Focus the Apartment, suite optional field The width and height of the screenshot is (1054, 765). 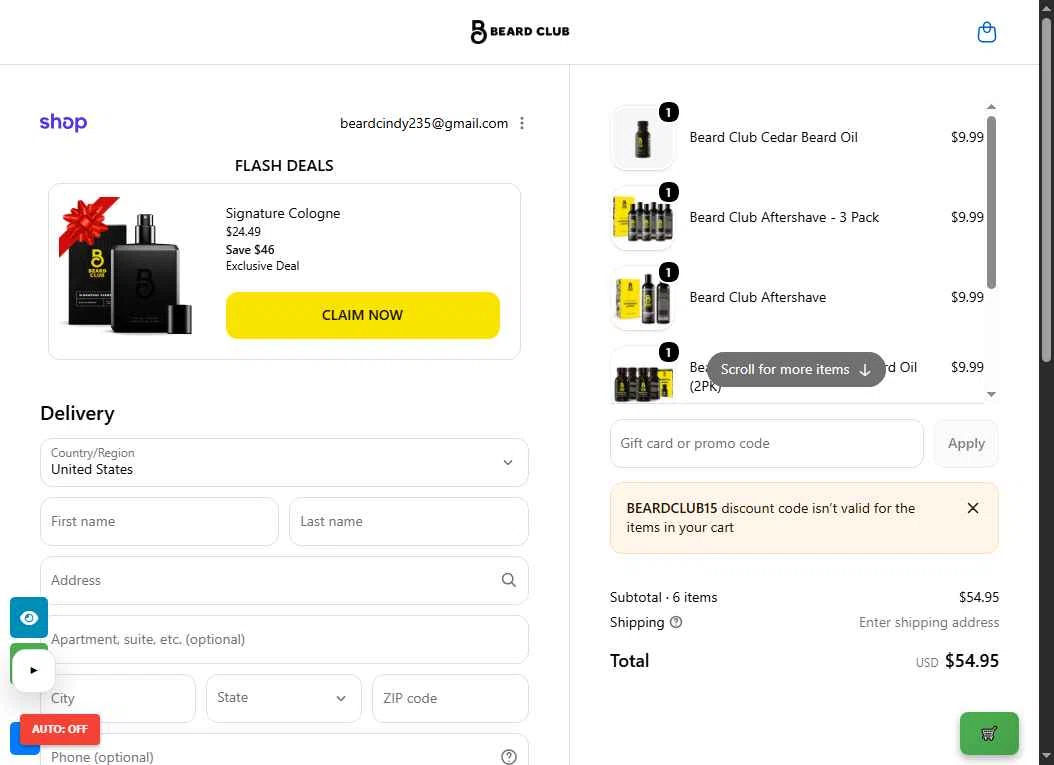[284, 639]
